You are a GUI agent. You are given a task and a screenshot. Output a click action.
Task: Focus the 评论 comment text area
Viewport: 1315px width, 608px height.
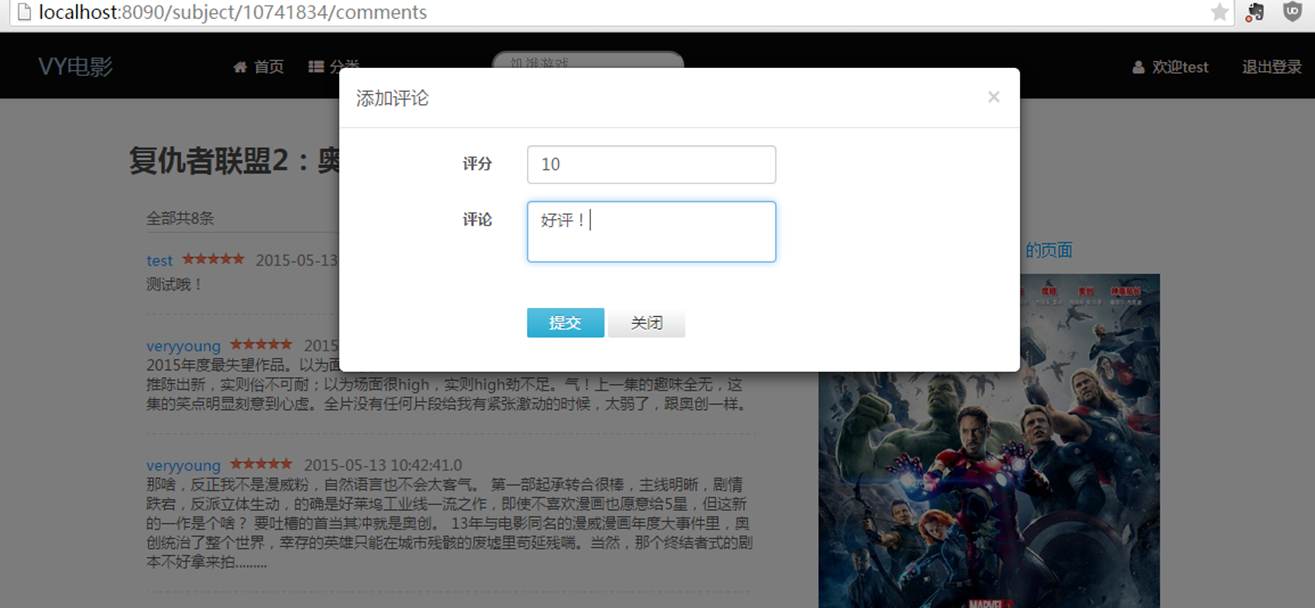tap(651, 232)
